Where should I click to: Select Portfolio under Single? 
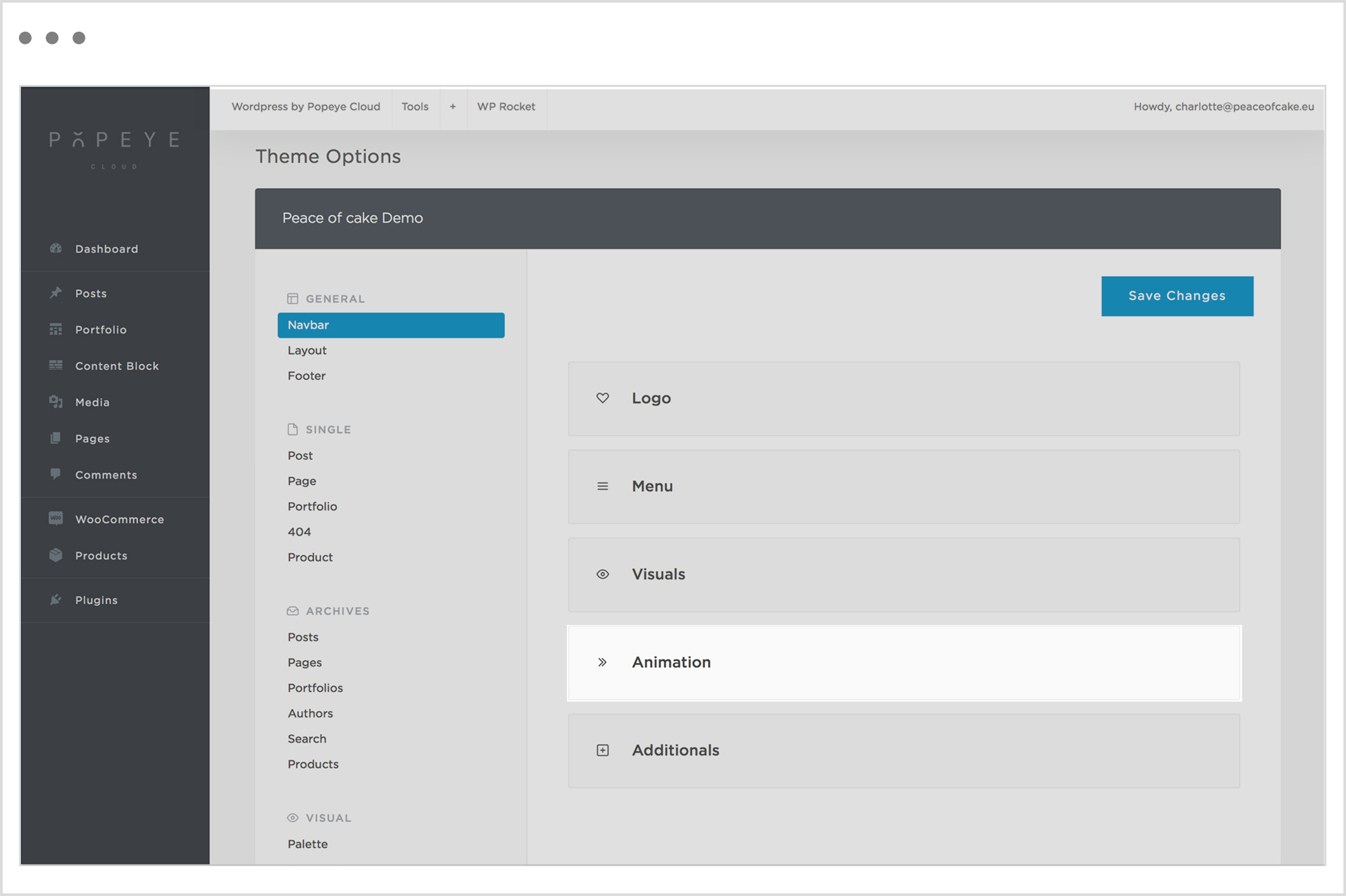pyautogui.click(x=312, y=506)
